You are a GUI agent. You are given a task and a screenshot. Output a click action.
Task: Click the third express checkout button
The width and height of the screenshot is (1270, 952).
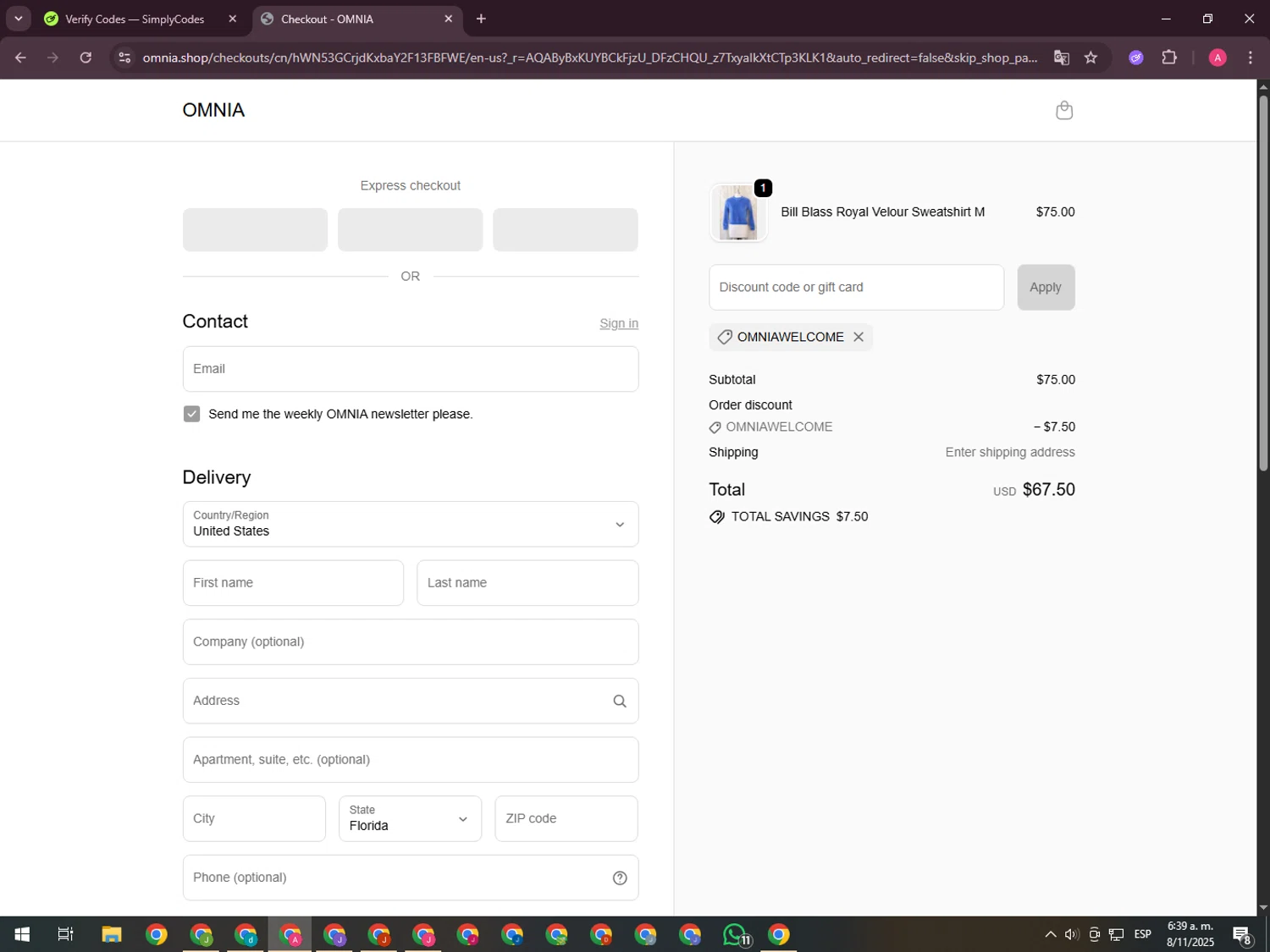click(x=566, y=229)
